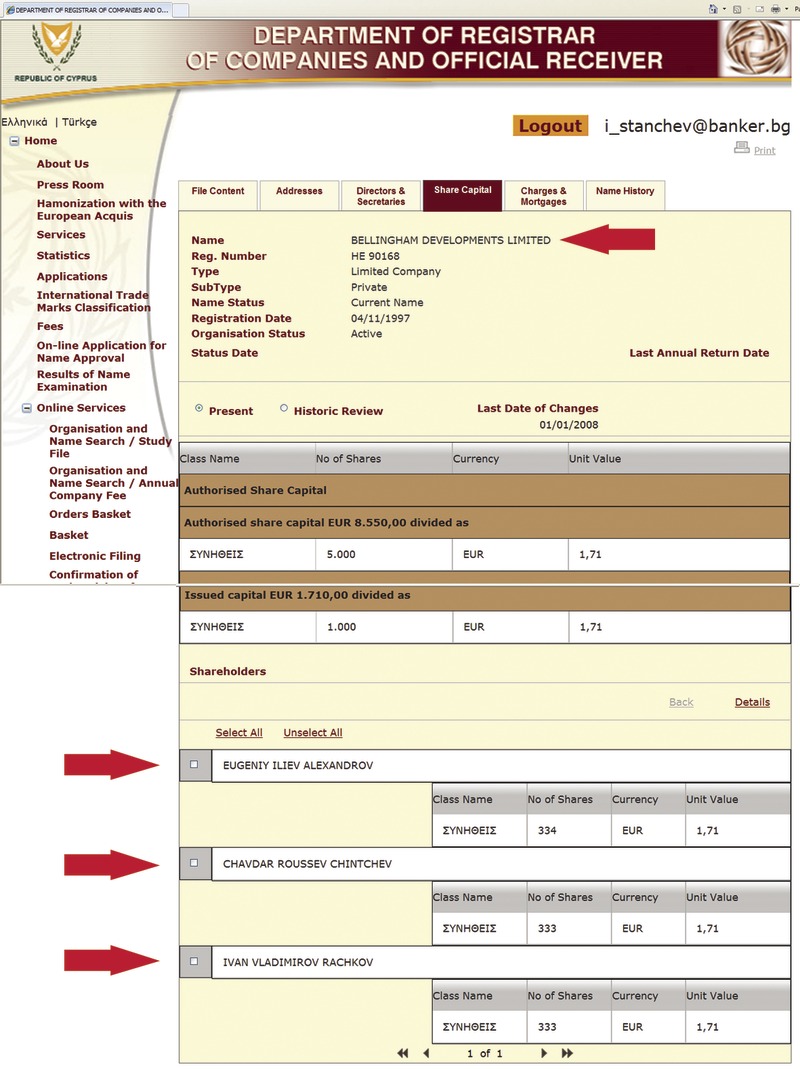The height and width of the screenshot is (1069, 800).
Task: Tick checkbox for Chavdar Roussev Chintchev
Action: click(x=194, y=863)
